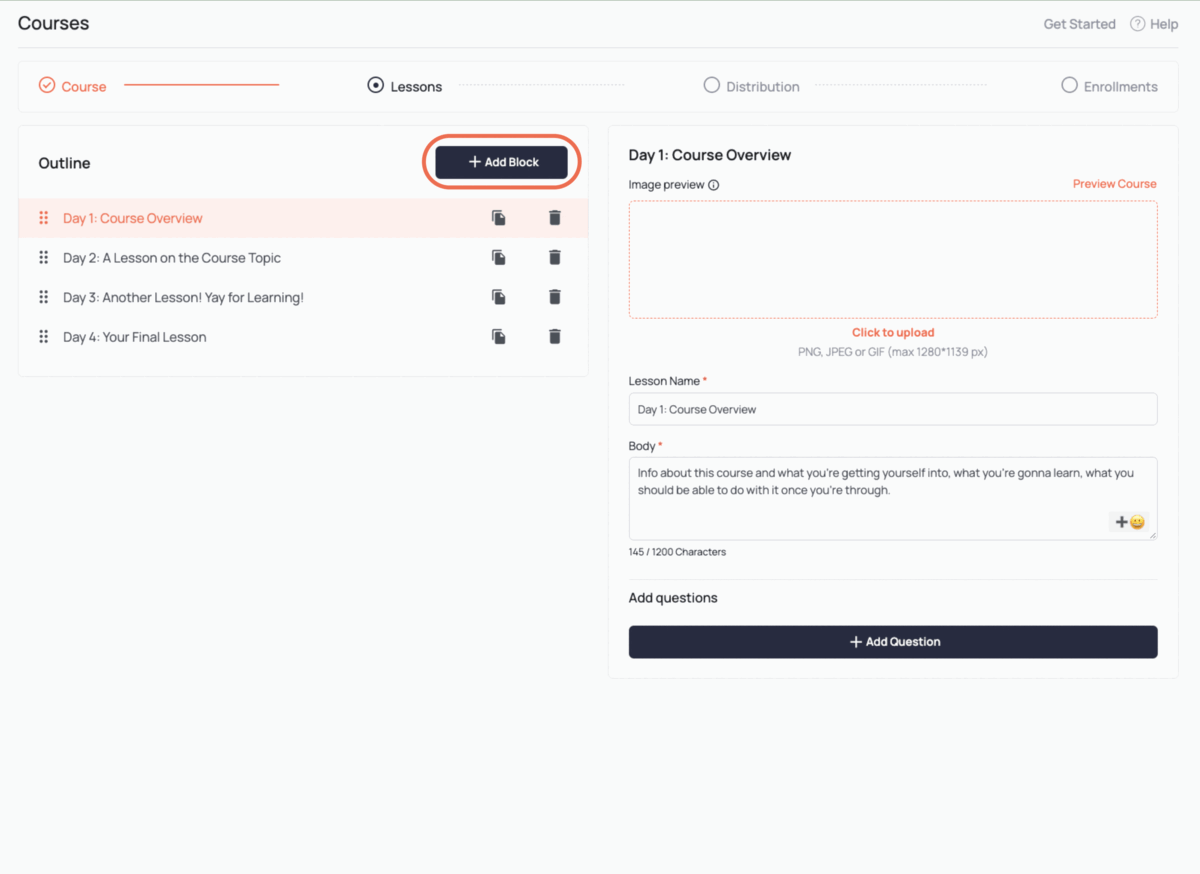Grab the drag handle for Day 4 lesson
Screen dimensions: 1200x874
pyautogui.click(x=43, y=337)
